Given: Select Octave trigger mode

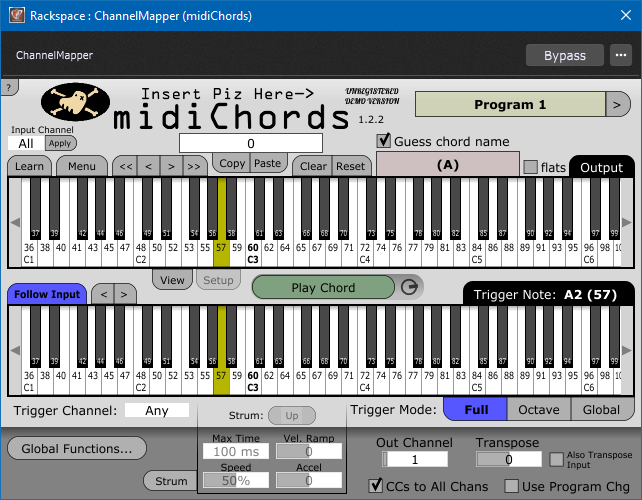Looking at the screenshot, I should click(538, 410).
